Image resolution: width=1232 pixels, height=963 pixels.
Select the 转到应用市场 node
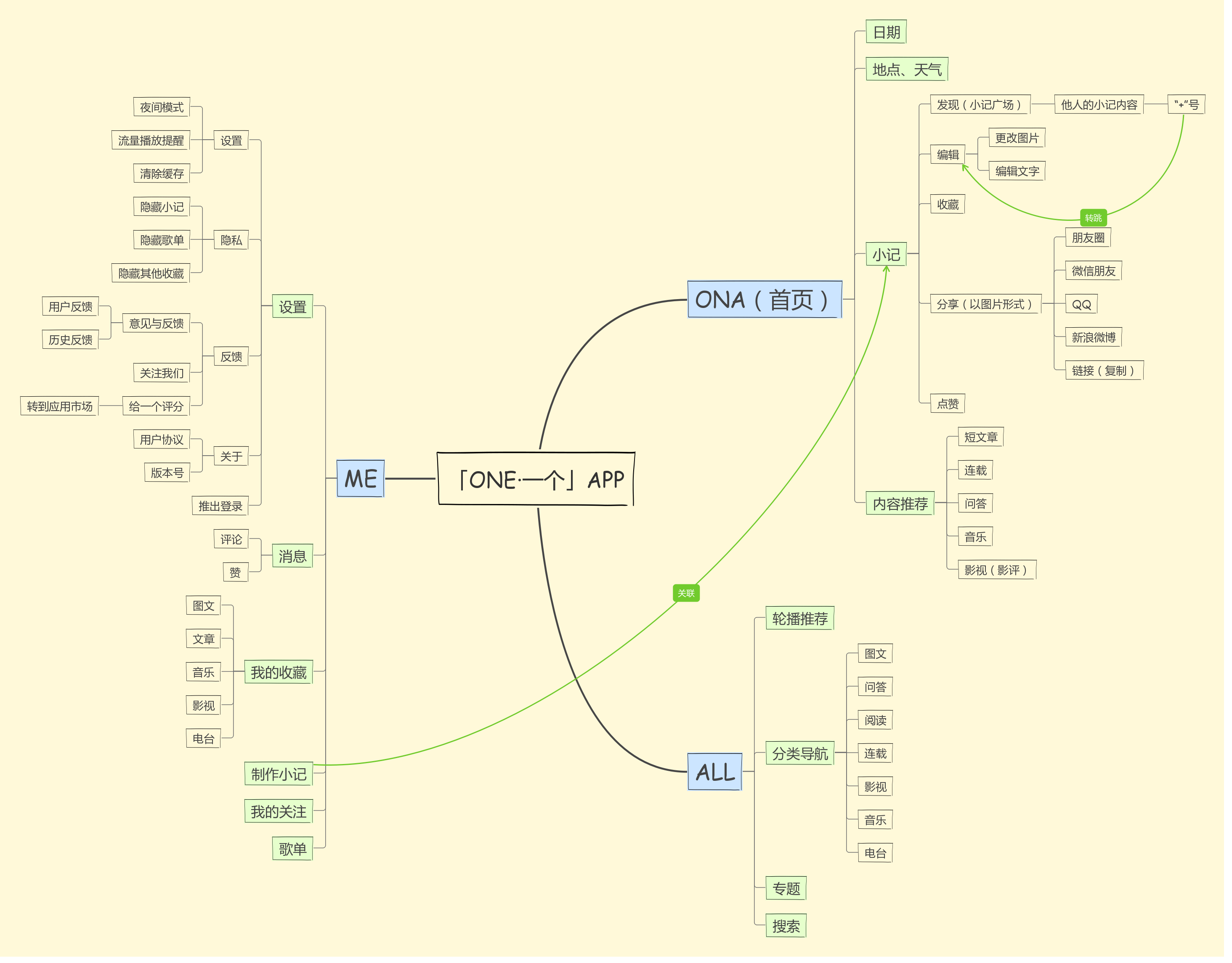[x=60, y=409]
